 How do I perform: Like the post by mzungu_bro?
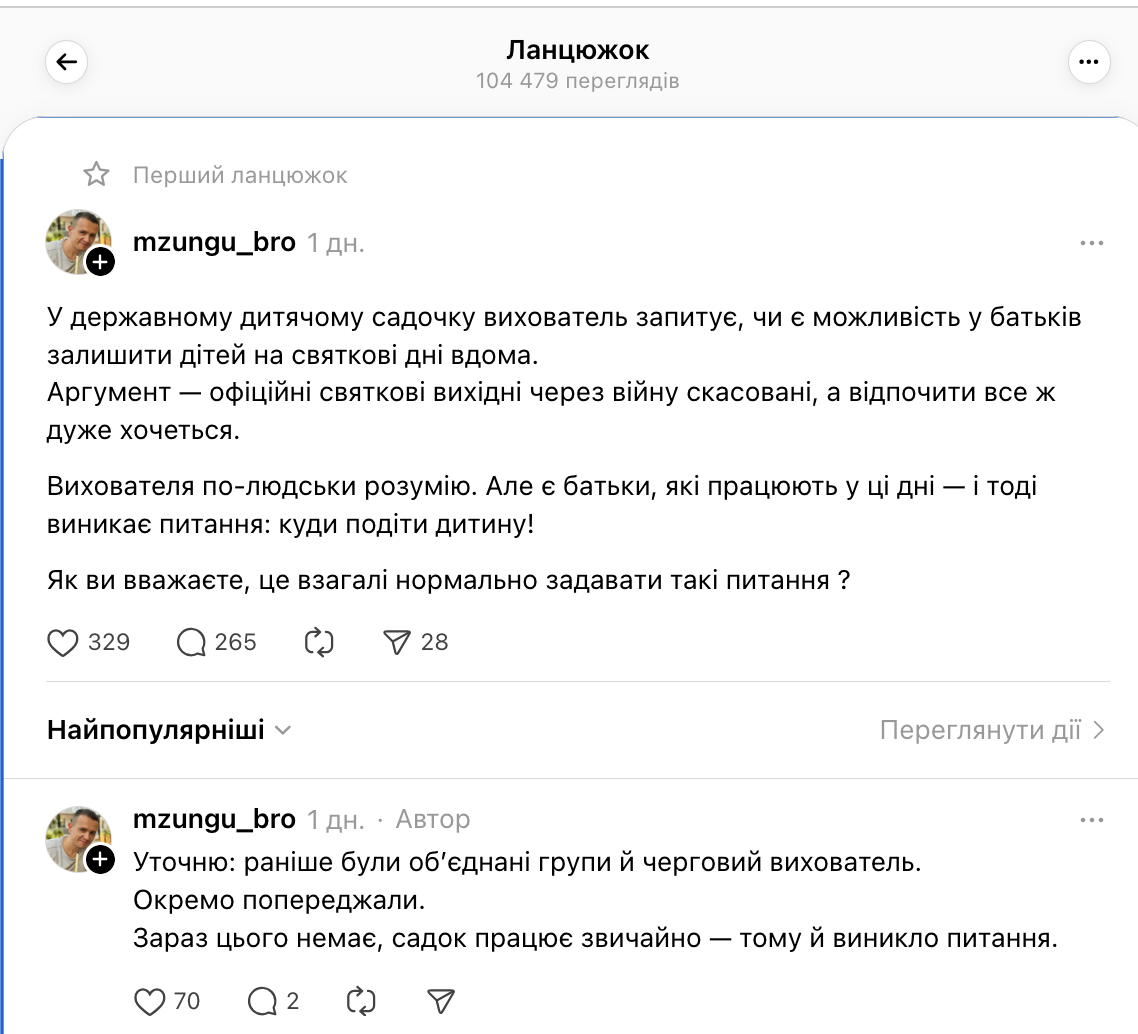pos(62,643)
